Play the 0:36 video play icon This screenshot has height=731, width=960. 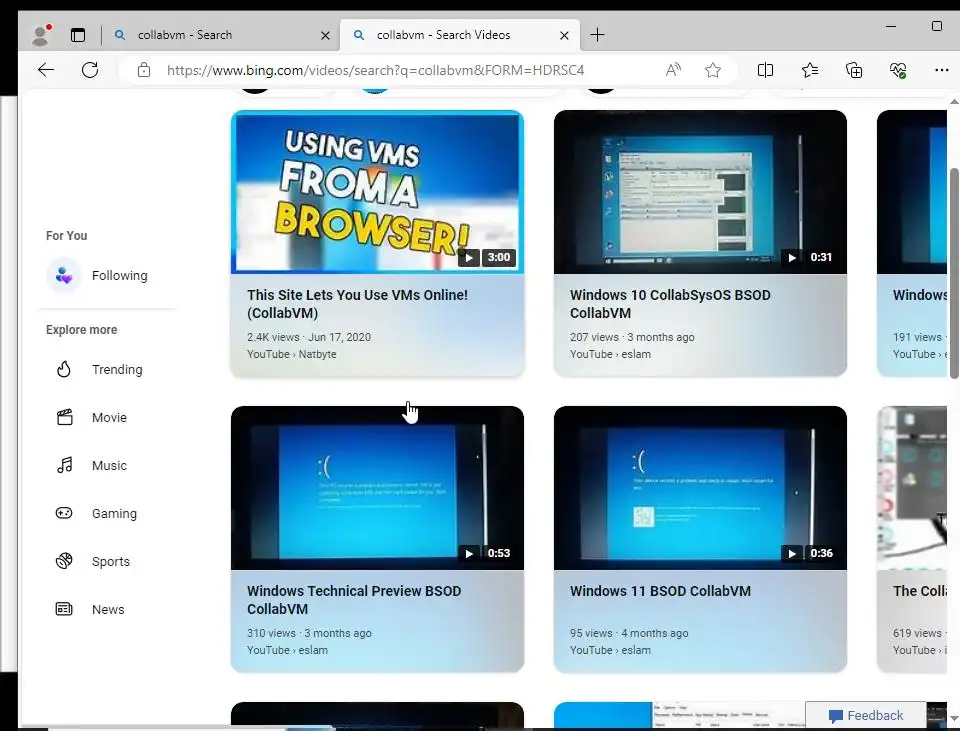[x=792, y=553]
